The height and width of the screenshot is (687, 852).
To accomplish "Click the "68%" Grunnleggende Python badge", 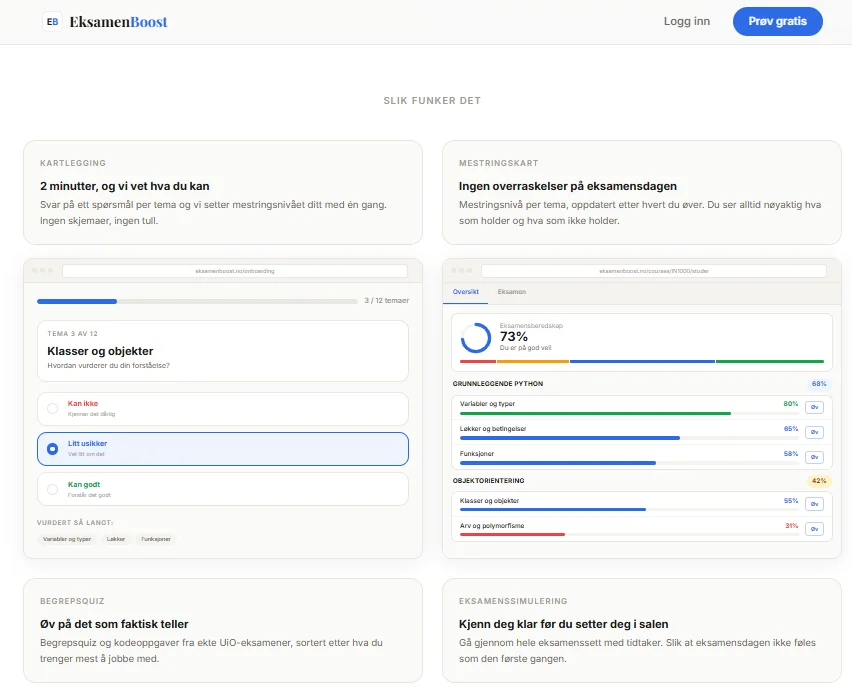I will 819,384.
